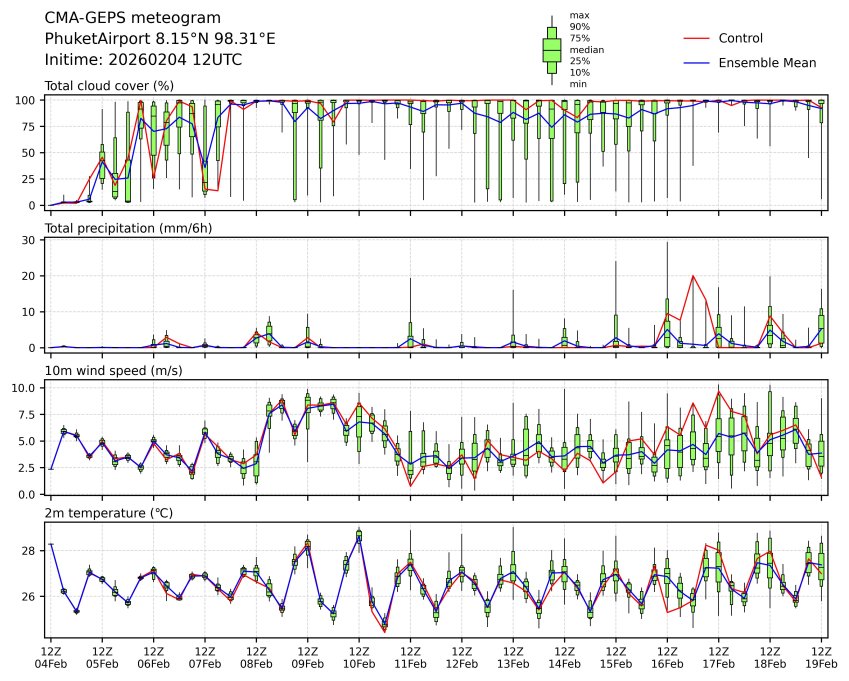Click the '25%' percentile legend label
Viewport: 849px width, 681px height.
pyautogui.click(x=579, y=61)
